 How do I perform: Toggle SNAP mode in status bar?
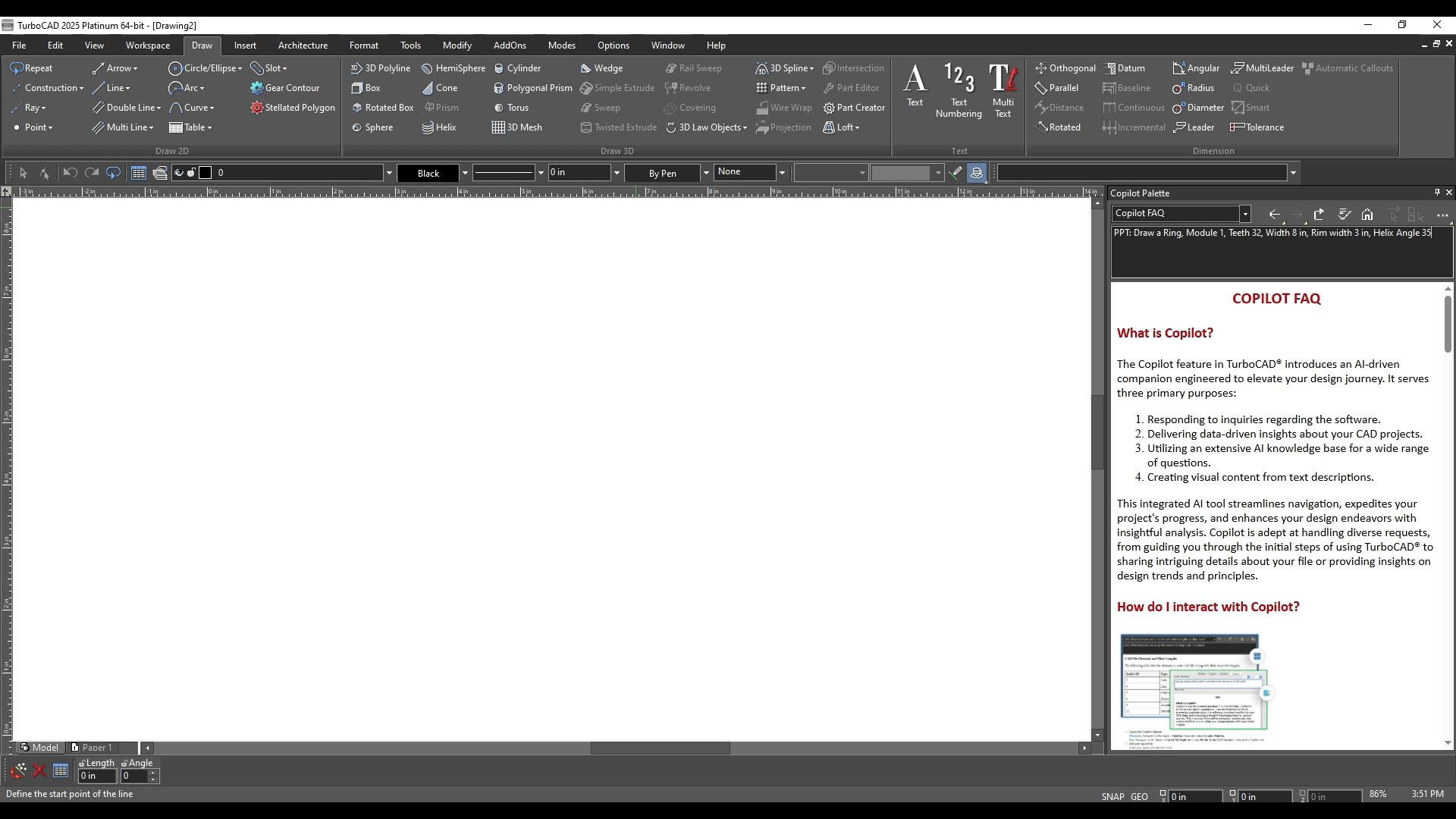1112,796
